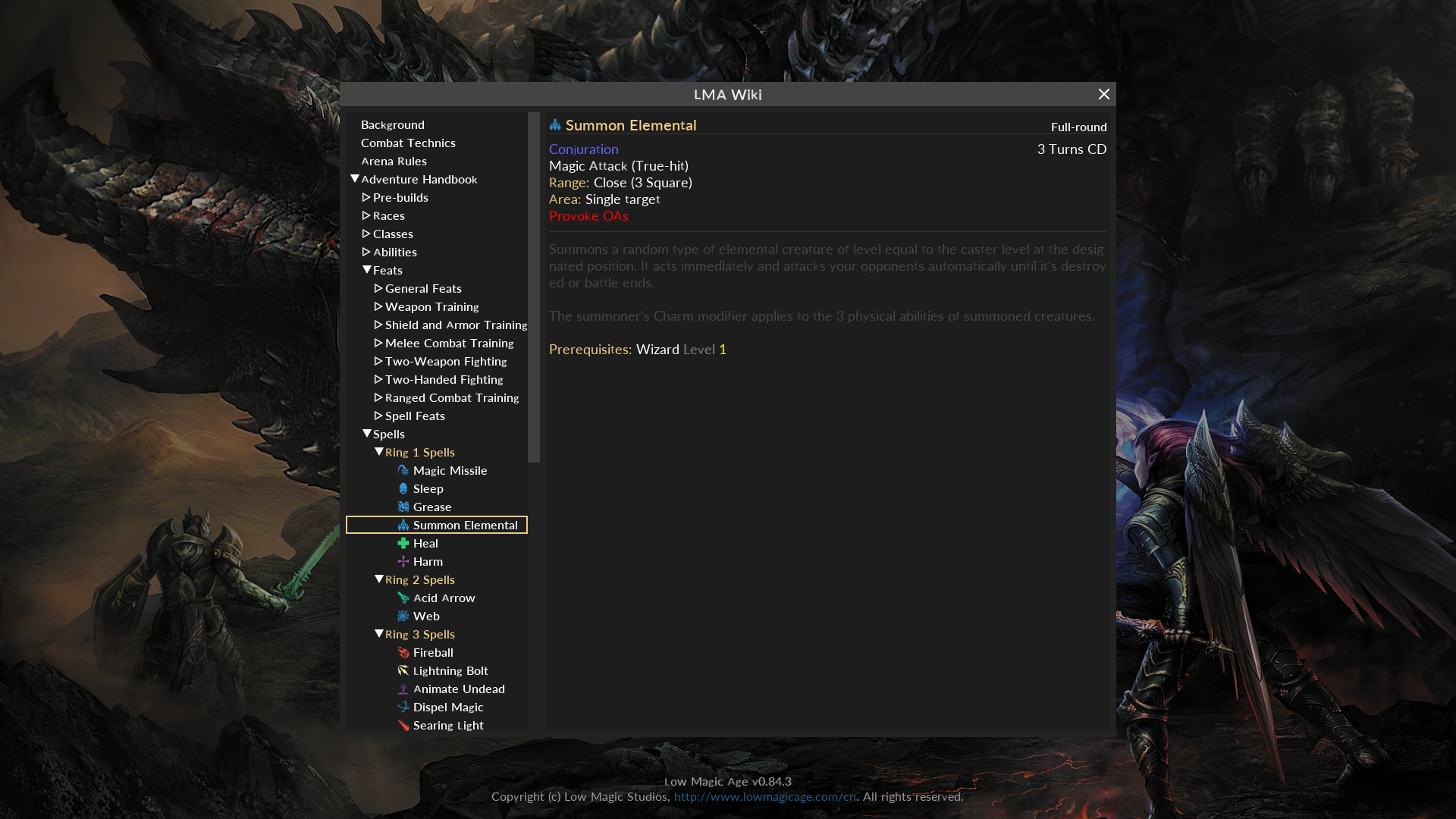Open the Combat Technics entry
This screenshot has width=1456, height=819.
pos(408,143)
